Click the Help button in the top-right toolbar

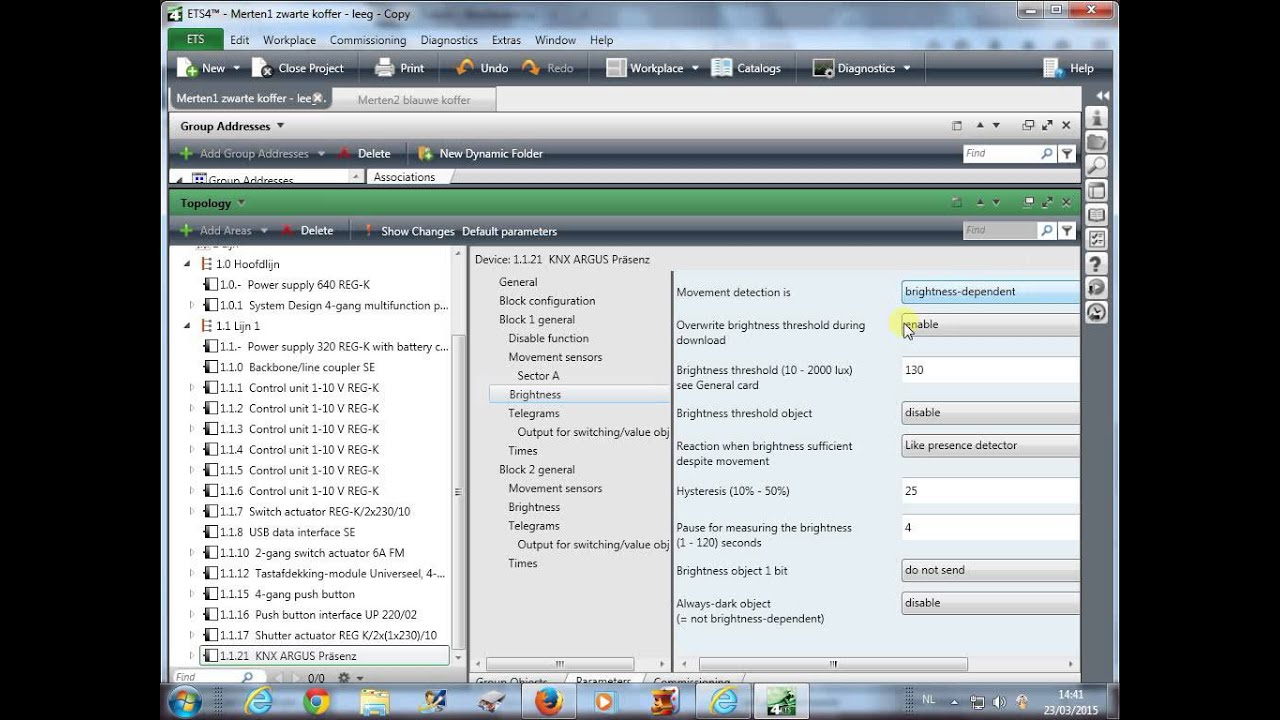(x=1068, y=68)
